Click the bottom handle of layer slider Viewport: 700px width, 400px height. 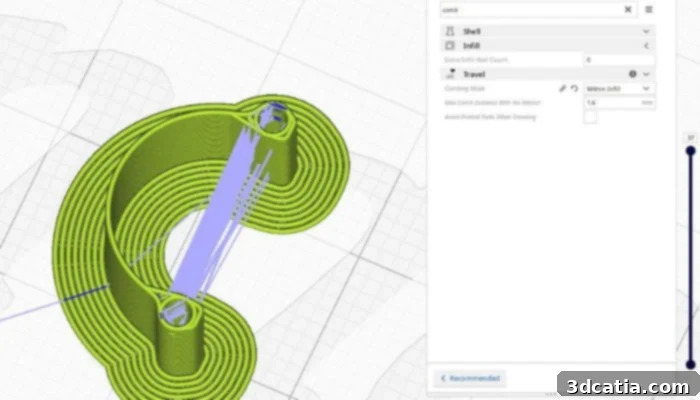691,365
